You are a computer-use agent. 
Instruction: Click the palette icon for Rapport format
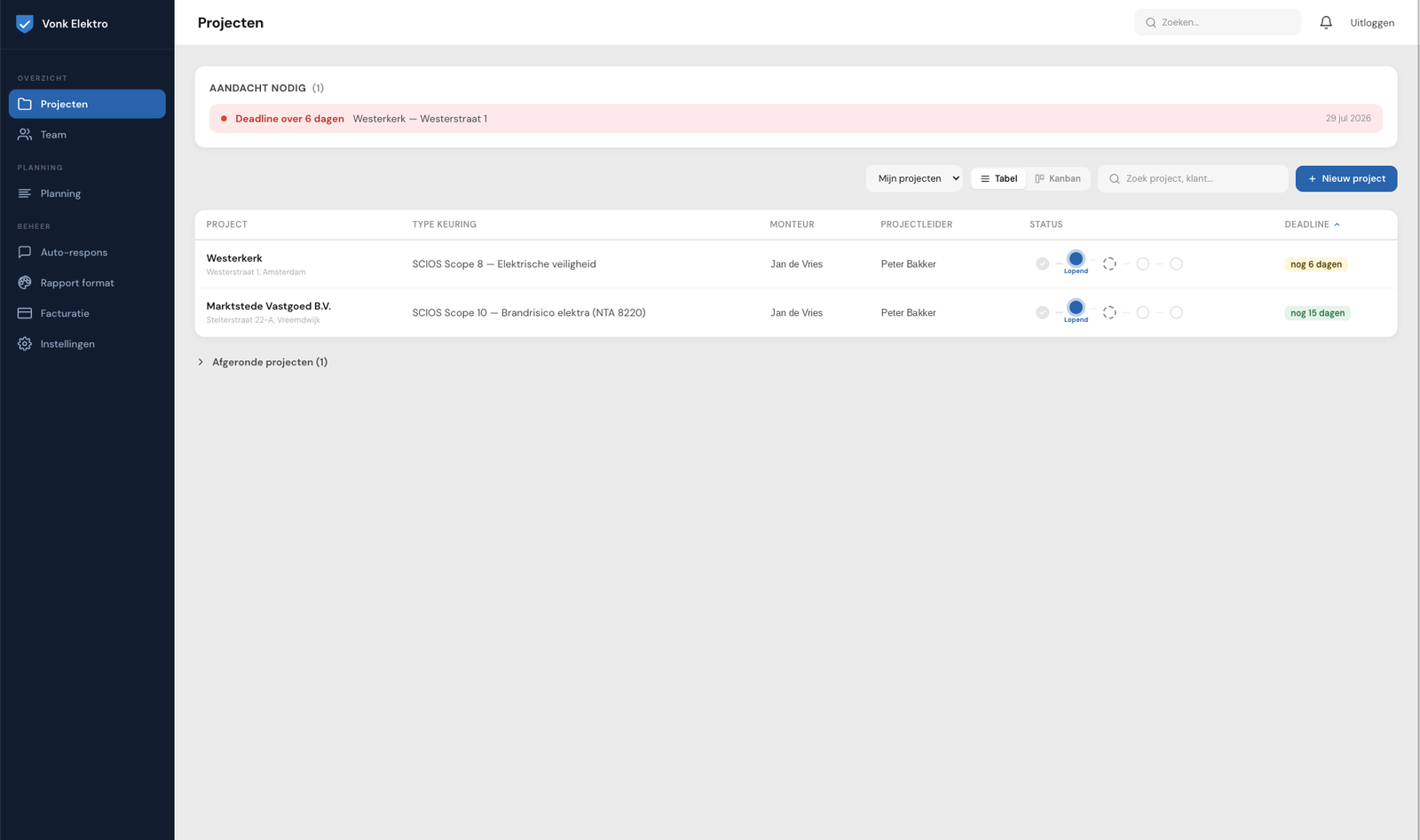point(25,283)
